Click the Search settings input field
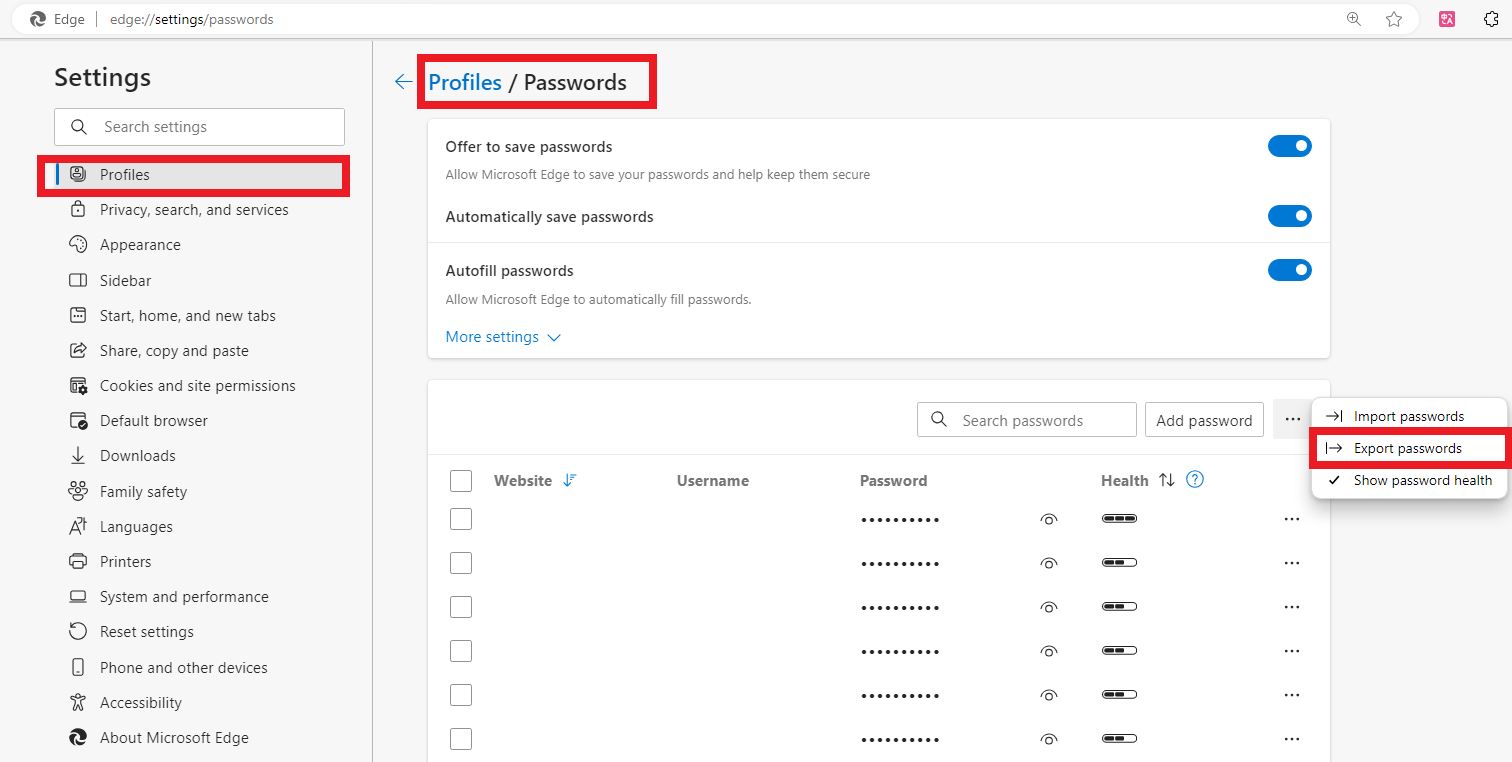1512x762 pixels. 199,127
